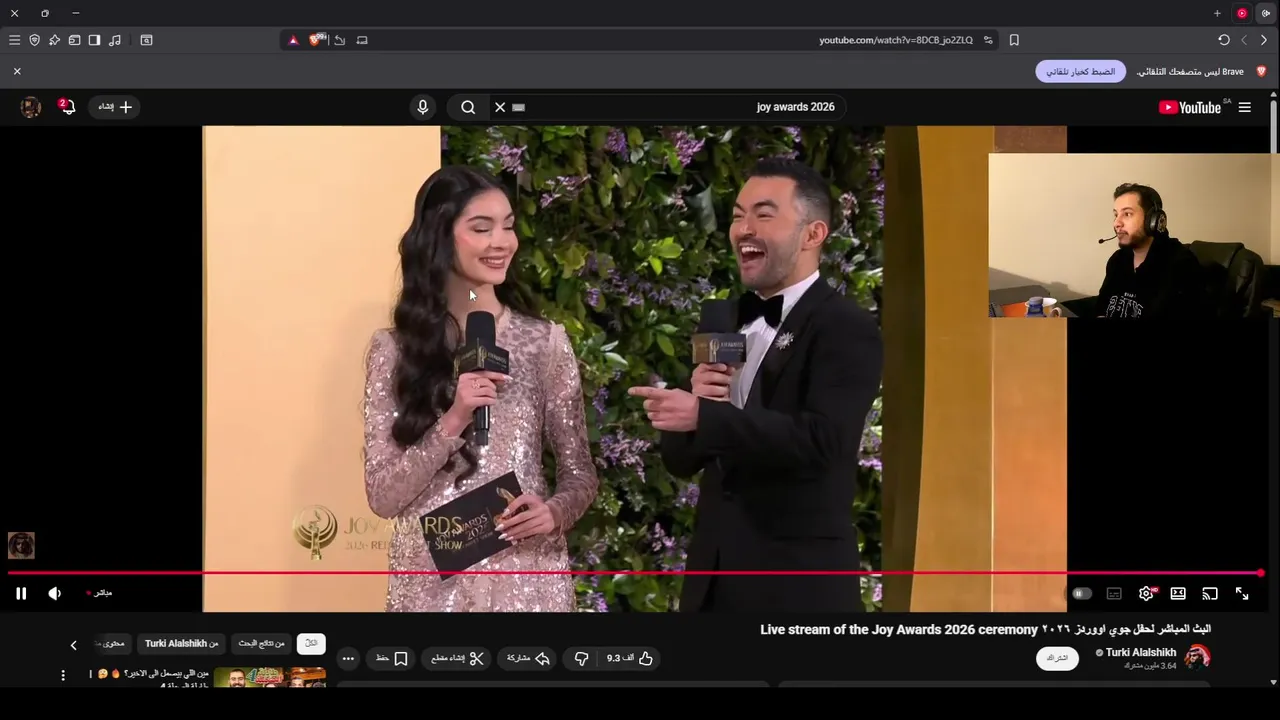
Task: Search with your voice microphone button
Action: (423, 107)
